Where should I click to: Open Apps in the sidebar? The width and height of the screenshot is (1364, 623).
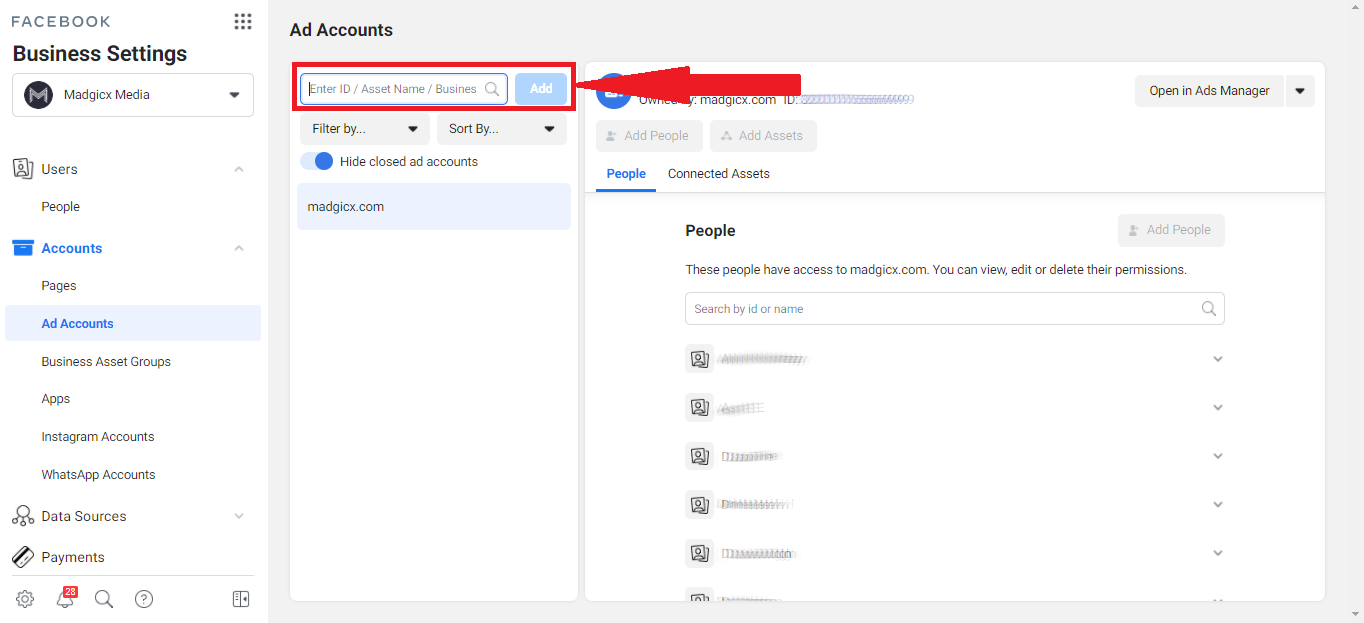(56, 399)
